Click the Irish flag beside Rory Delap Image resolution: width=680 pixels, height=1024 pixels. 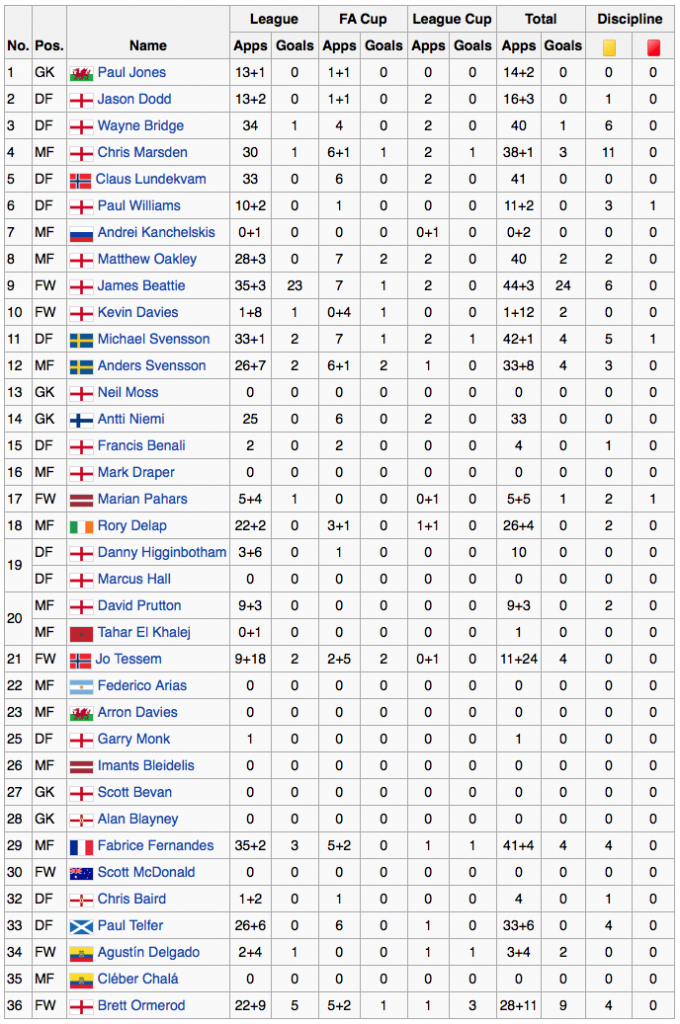coord(81,526)
